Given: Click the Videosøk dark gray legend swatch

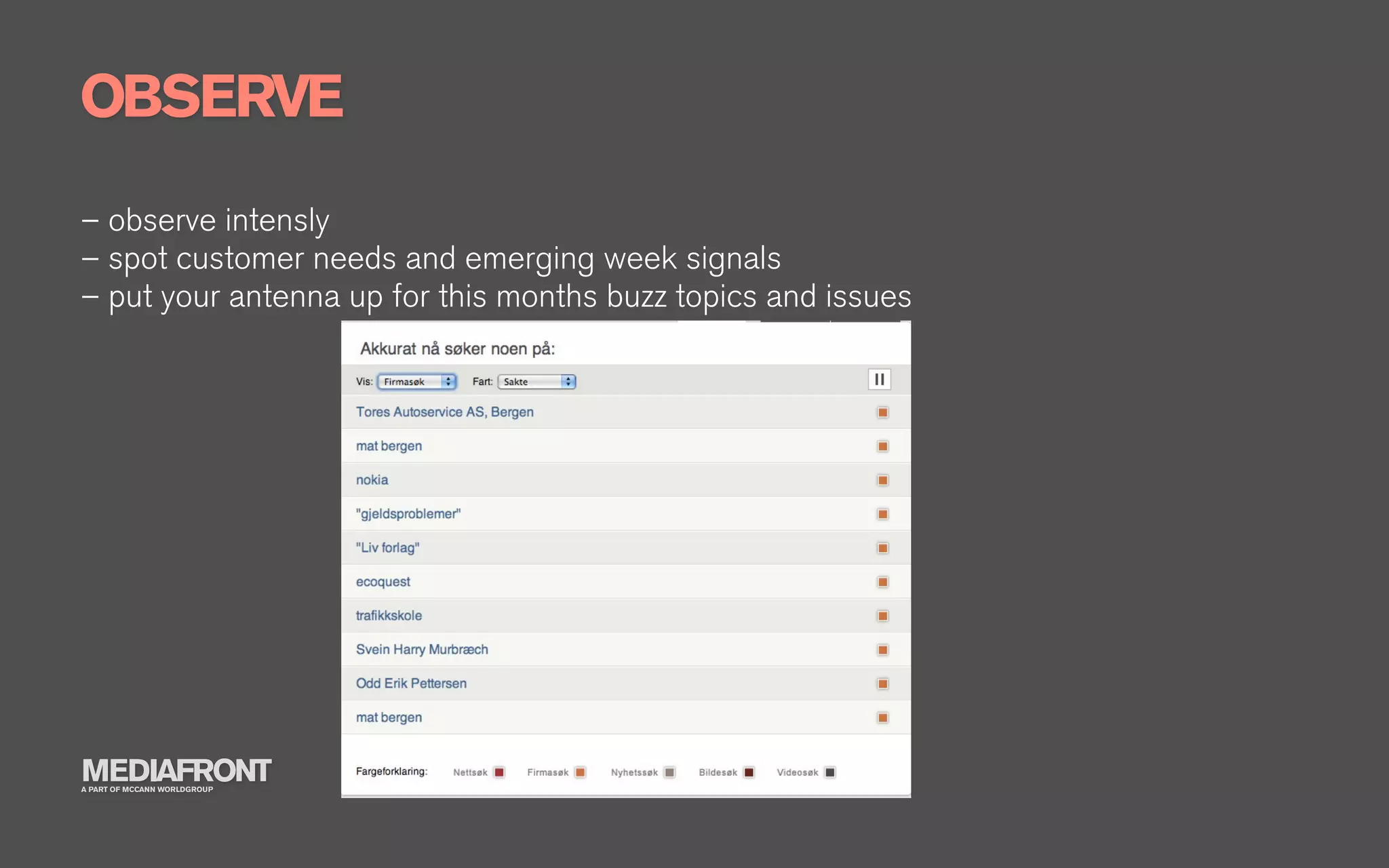Looking at the screenshot, I should pos(829,772).
